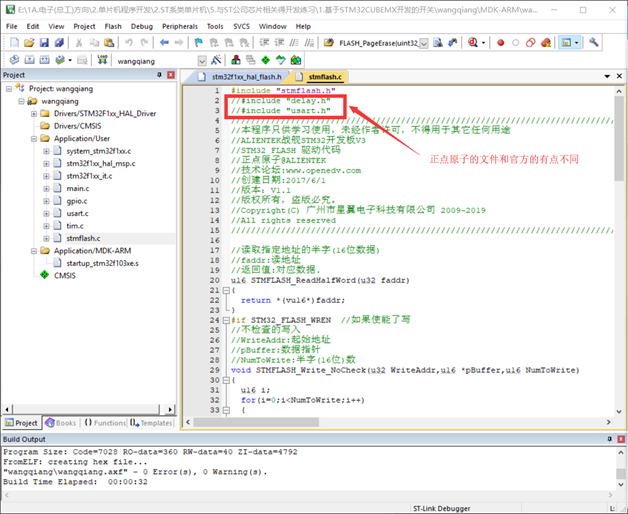
Task: Expand the main.c tree node
Action: point(46,188)
